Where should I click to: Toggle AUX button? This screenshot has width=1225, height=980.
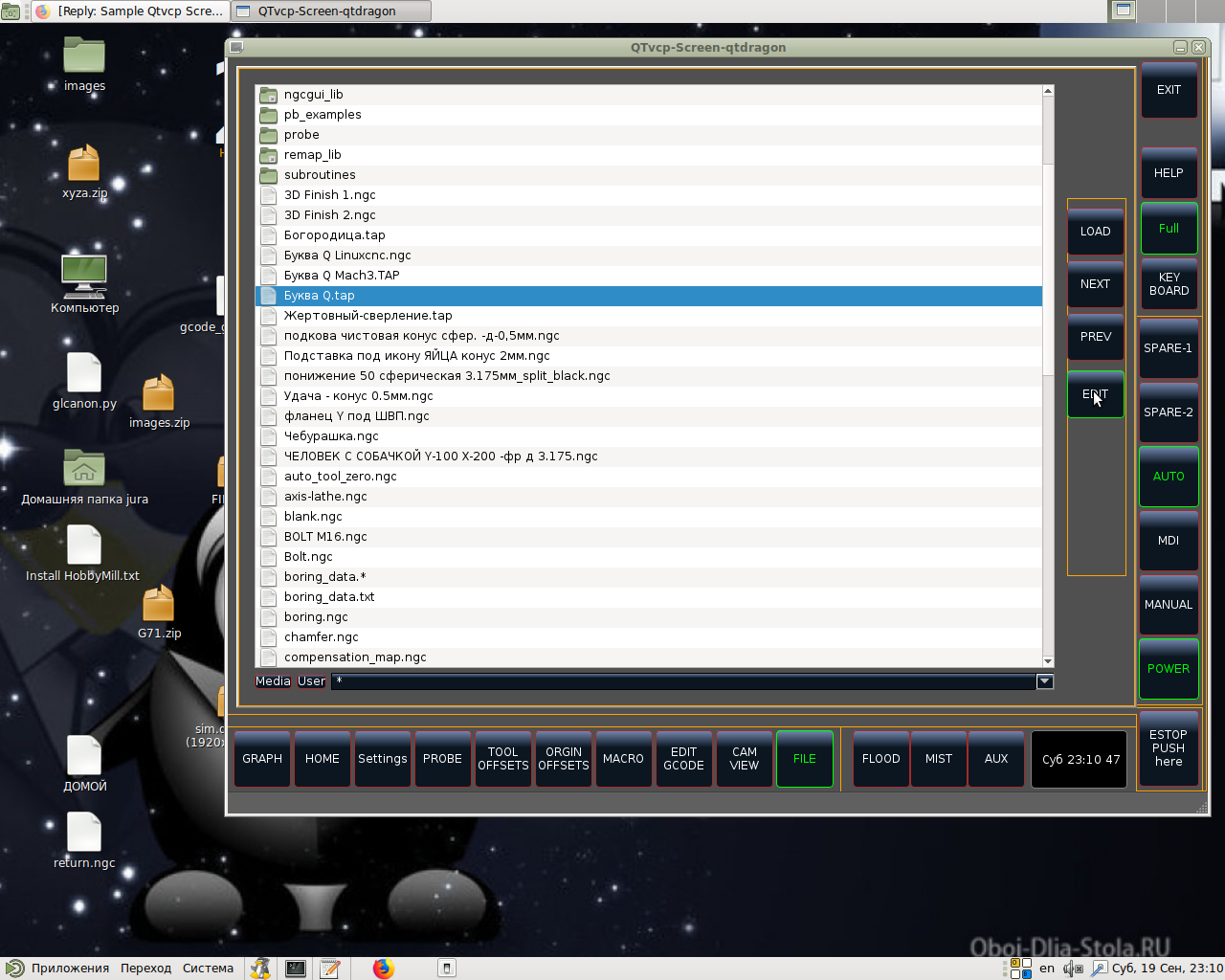(996, 759)
